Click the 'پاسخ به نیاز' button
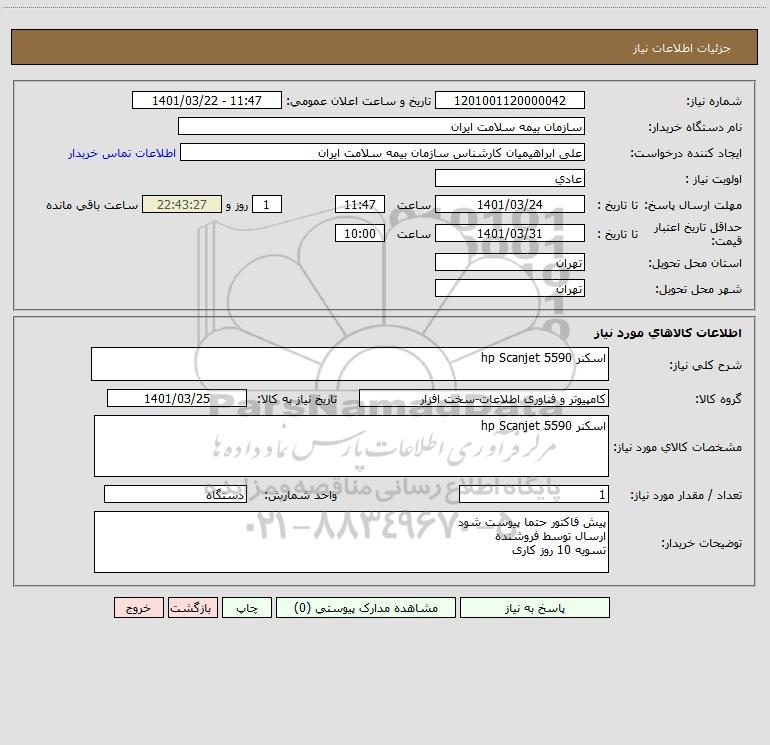770x745 pixels. click(535, 608)
